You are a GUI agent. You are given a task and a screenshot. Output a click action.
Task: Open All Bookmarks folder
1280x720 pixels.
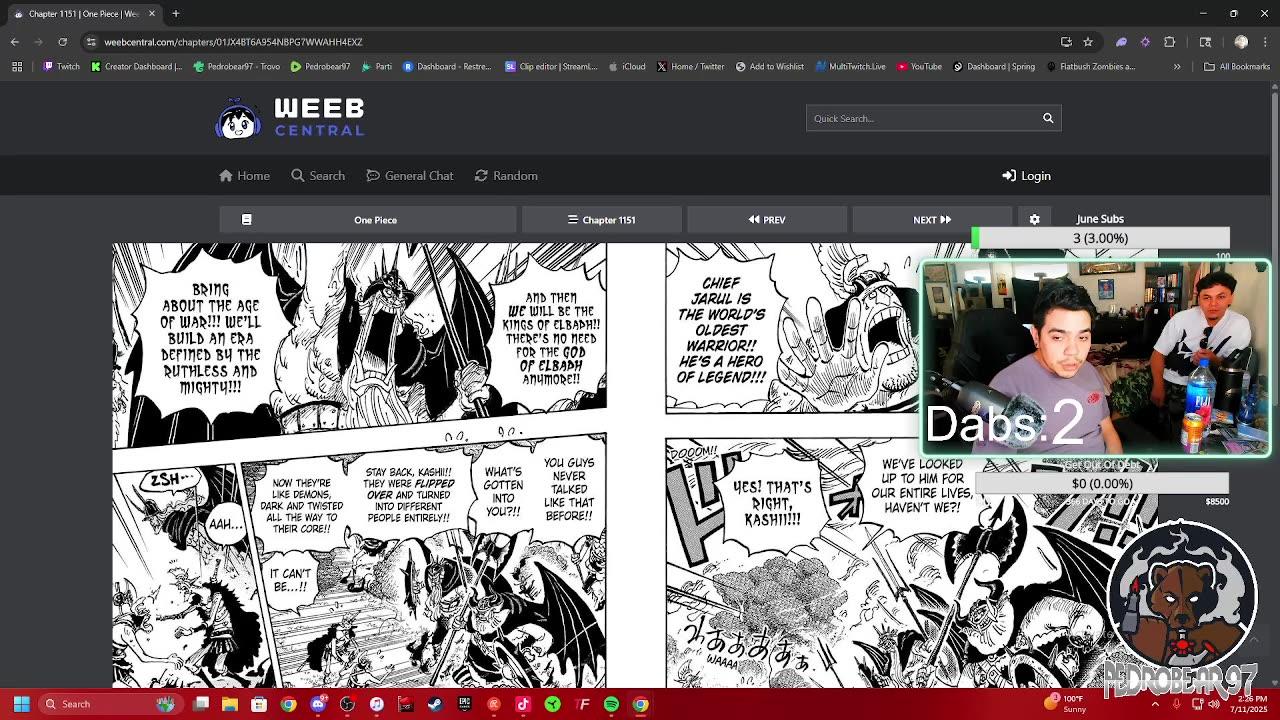point(1237,67)
